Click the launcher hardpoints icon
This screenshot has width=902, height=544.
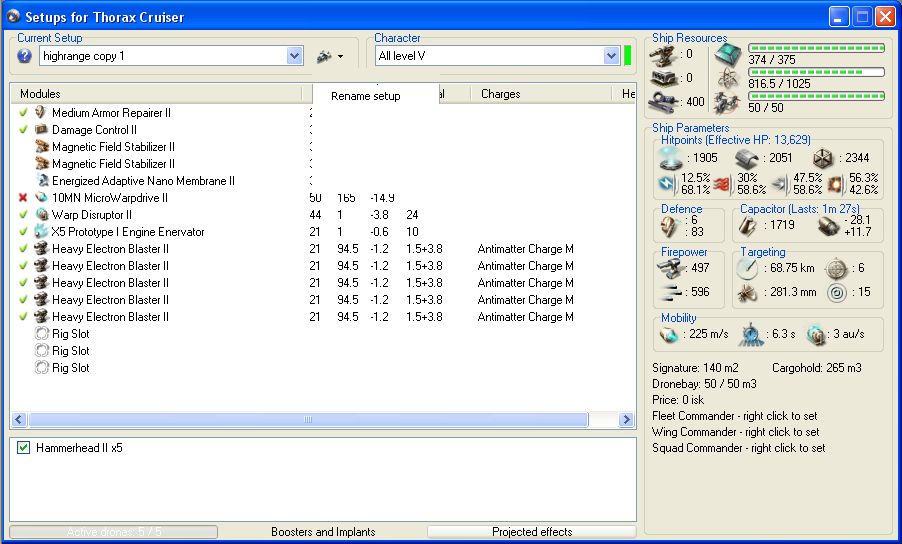663,78
